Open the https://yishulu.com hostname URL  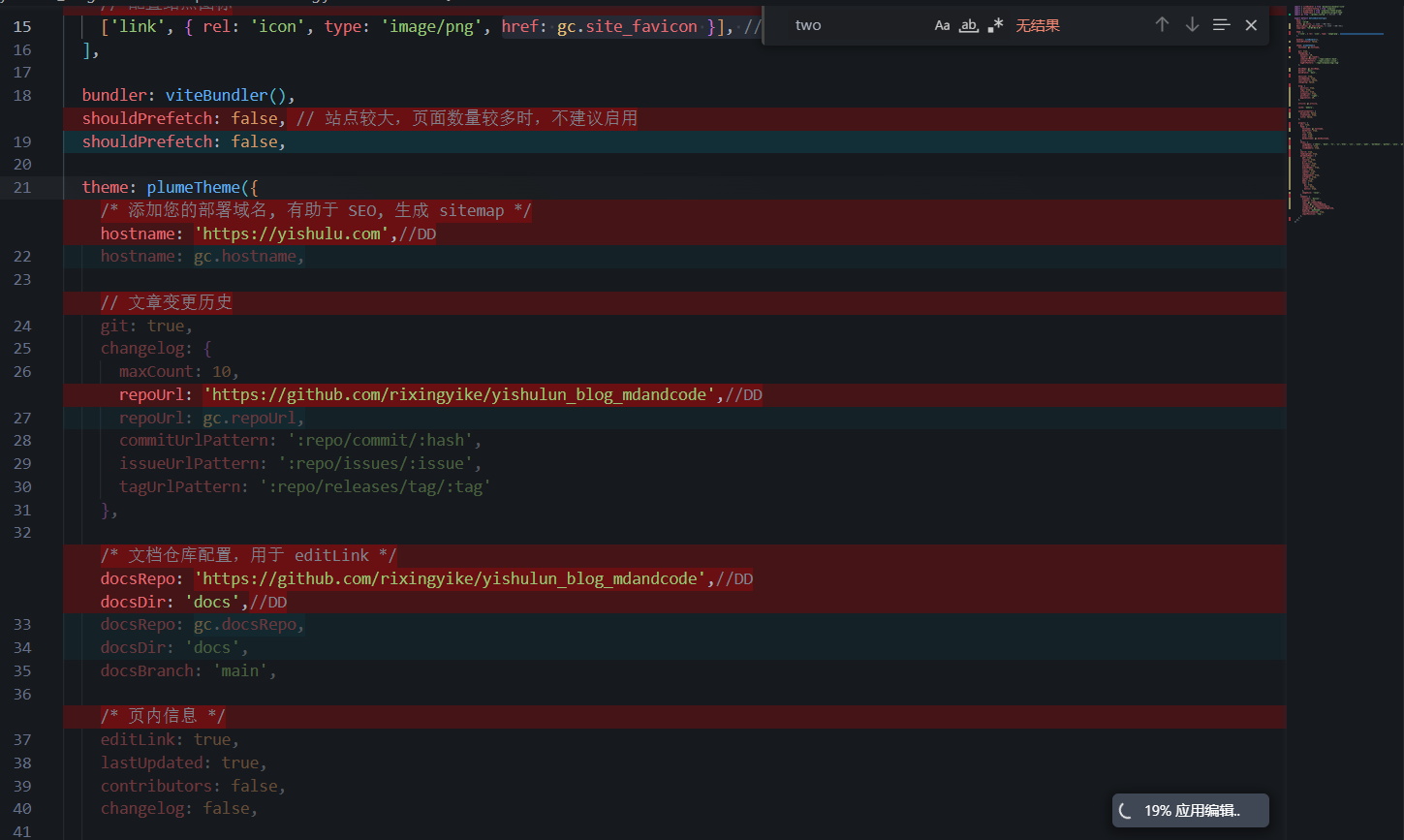tap(292, 233)
